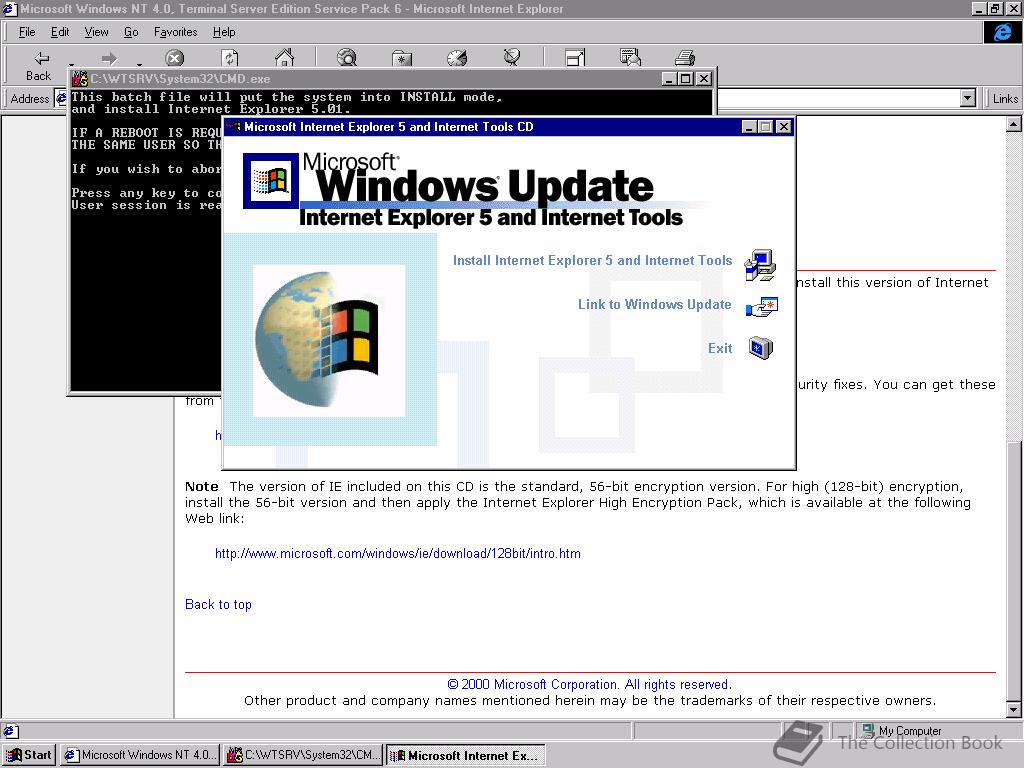Click the IE document icon in the main title bar
Viewport: 1024px width, 768px height.
pos(10,8)
